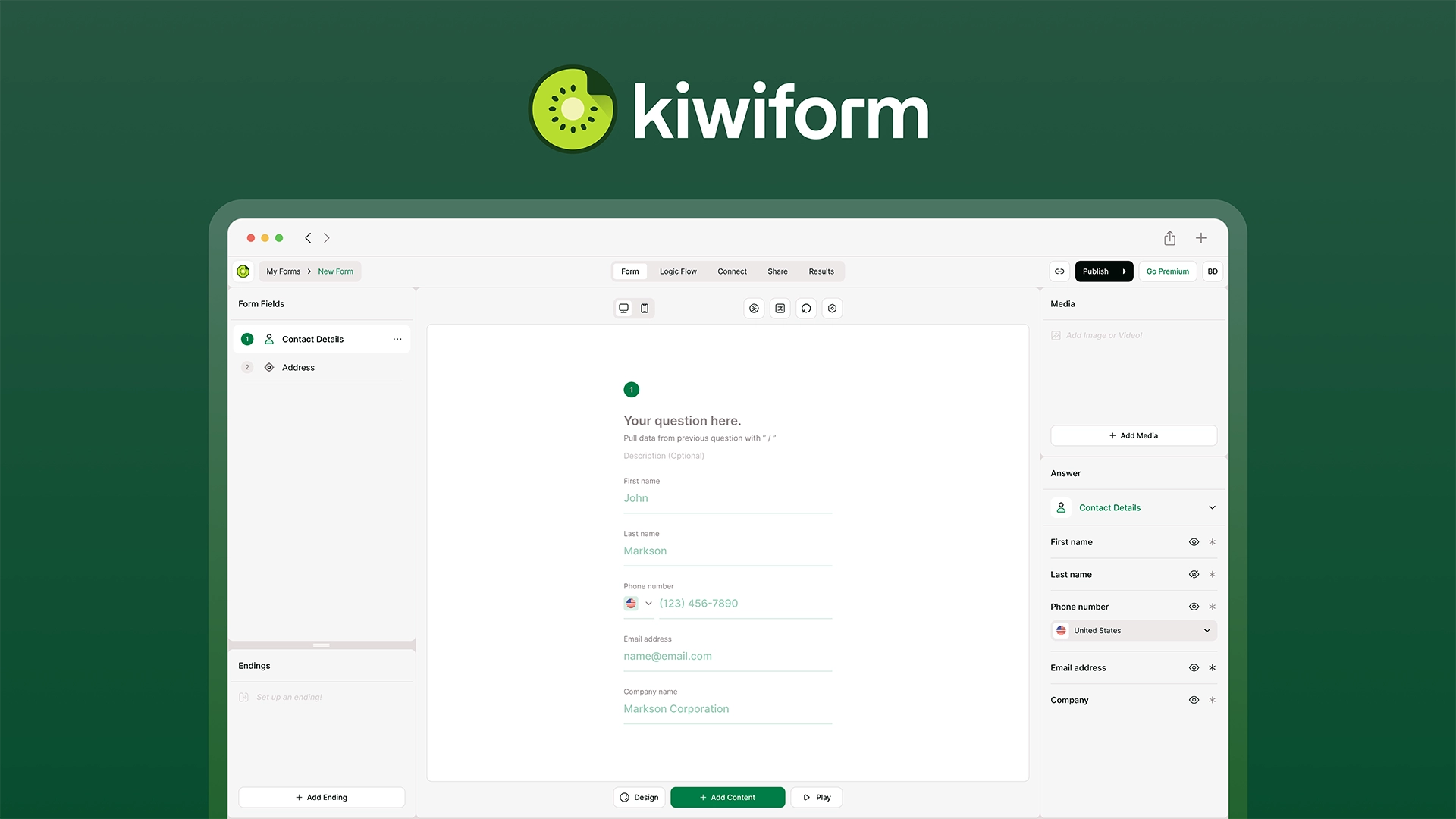This screenshot has height=819, width=1456.
Task: Switch to mobile preview icon
Action: point(645,309)
